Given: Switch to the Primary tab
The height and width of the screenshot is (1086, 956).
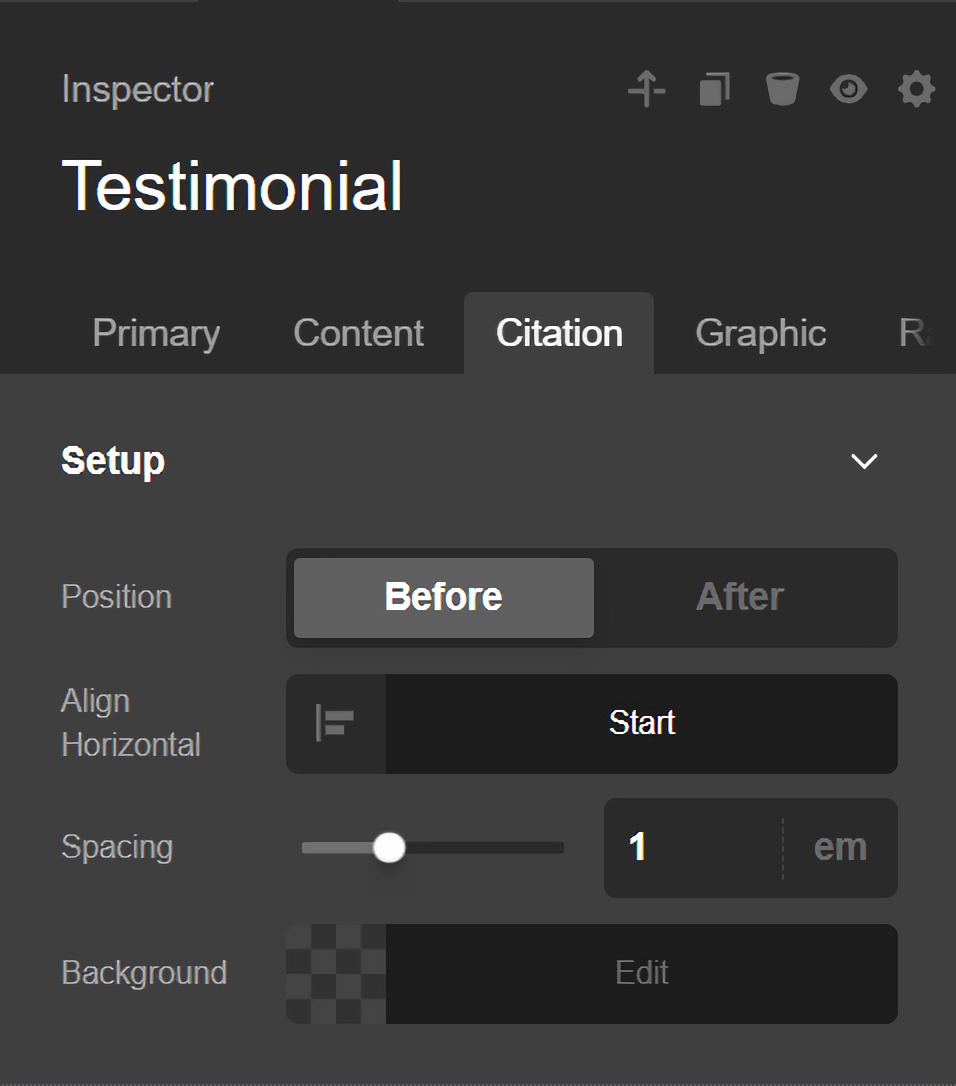Looking at the screenshot, I should 155,333.
